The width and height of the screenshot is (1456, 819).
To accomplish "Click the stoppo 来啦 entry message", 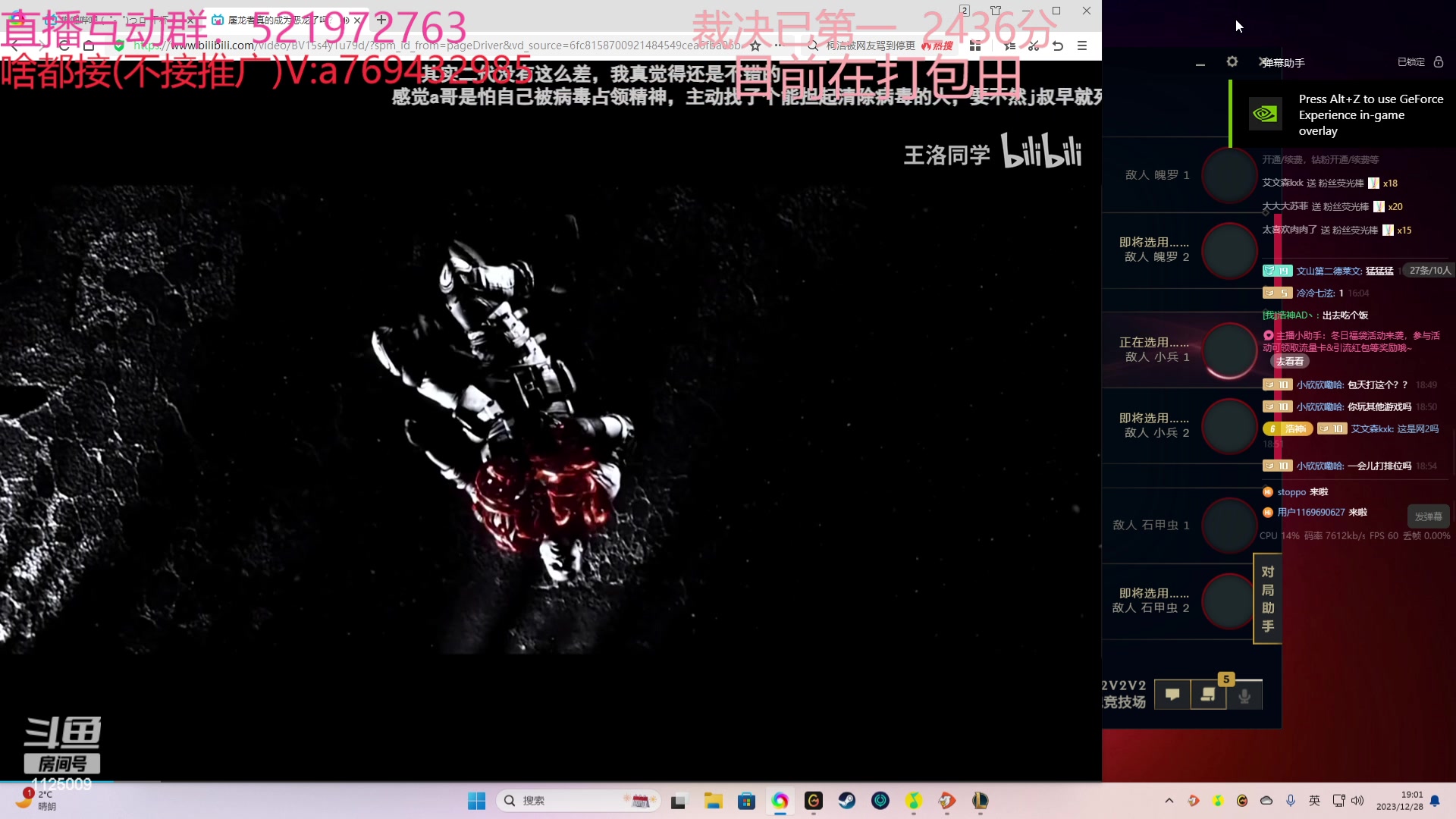I will point(1296,492).
